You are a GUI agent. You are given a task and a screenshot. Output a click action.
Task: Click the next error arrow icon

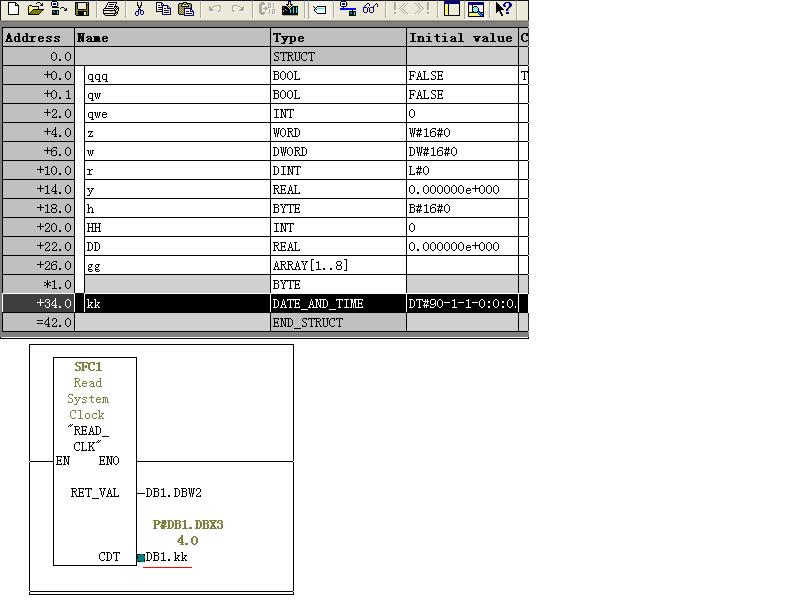pyautogui.click(x=422, y=9)
